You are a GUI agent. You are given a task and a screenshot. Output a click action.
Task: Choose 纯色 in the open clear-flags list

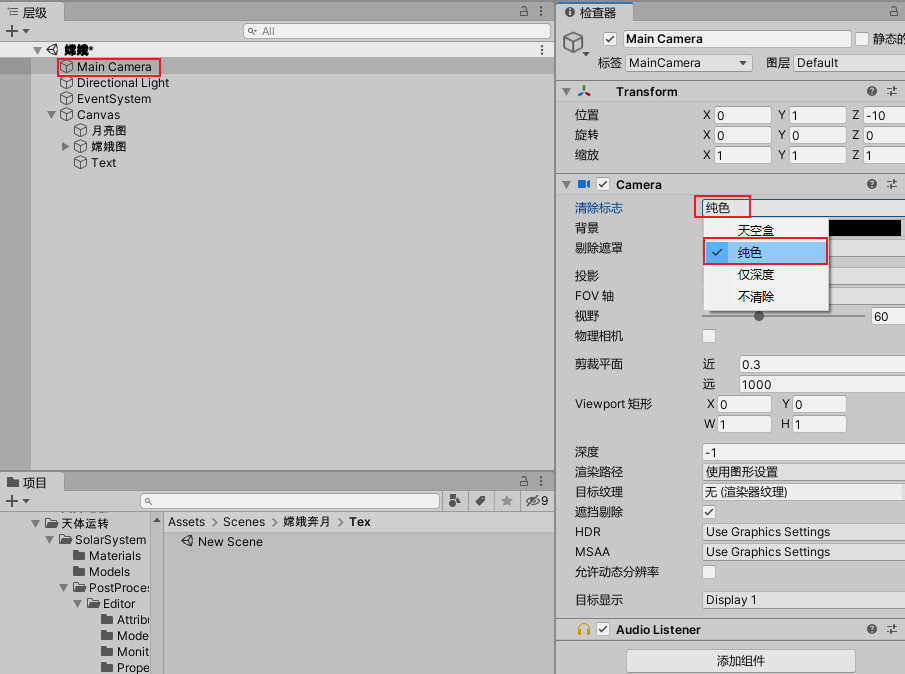pyautogui.click(x=766, y=252)
